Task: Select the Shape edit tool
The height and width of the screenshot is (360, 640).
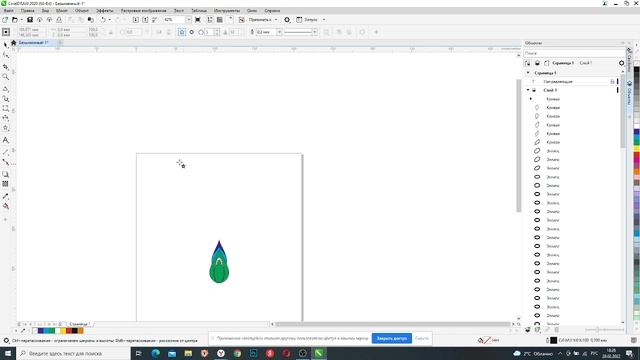Action: click(x=6, y=55)
